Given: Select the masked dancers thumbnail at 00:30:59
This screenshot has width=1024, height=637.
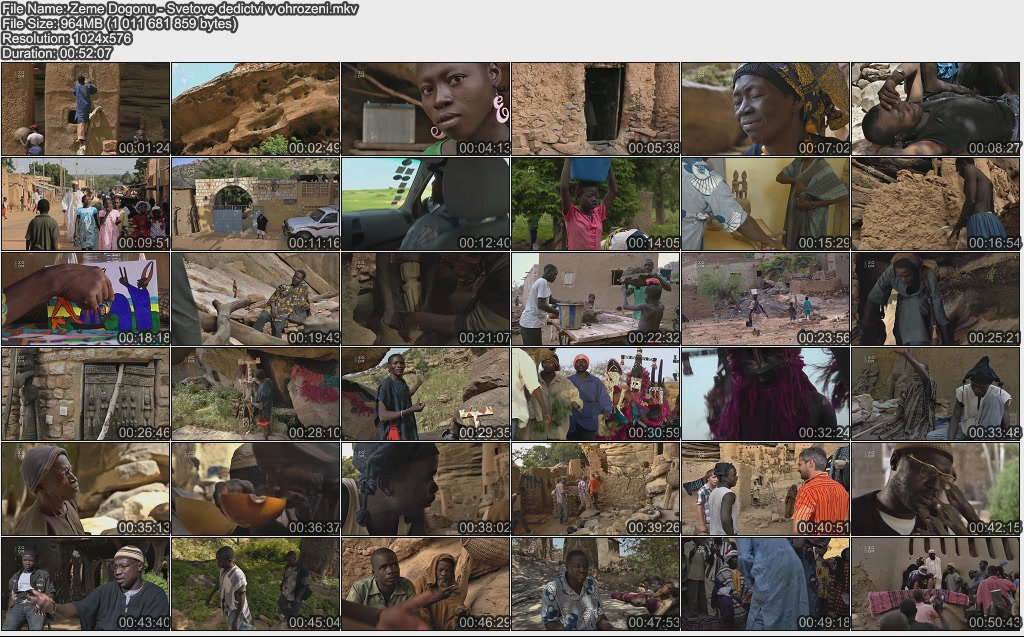Looking at the screenshot, I should click(596, 394).
